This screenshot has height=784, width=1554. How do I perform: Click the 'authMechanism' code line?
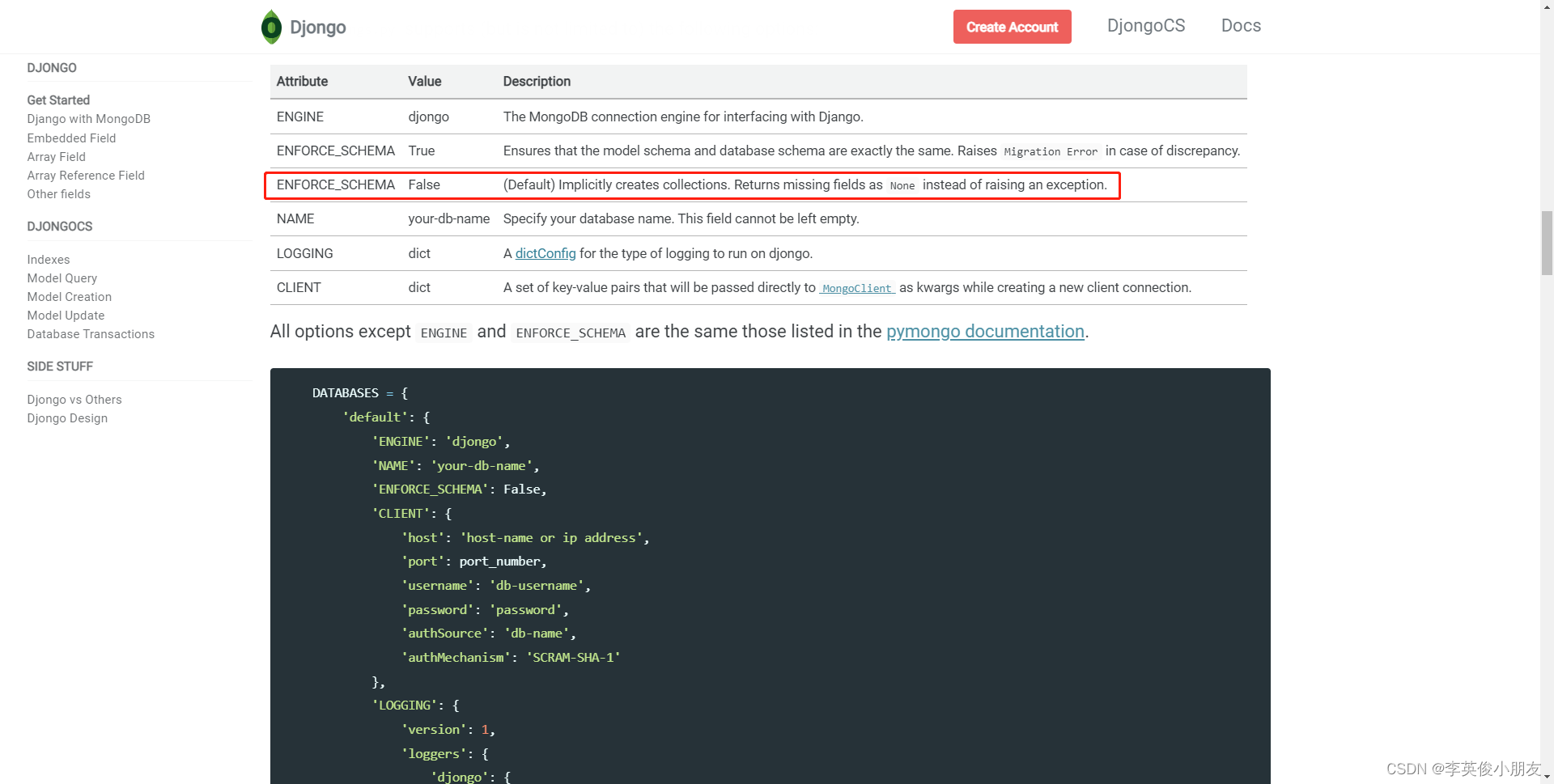pyautogui.click(x=511, y=658)
